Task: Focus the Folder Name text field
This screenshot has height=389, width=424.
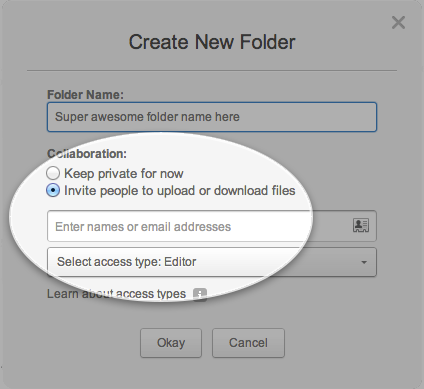Action: pyautogui.click(x=212, y=117)
